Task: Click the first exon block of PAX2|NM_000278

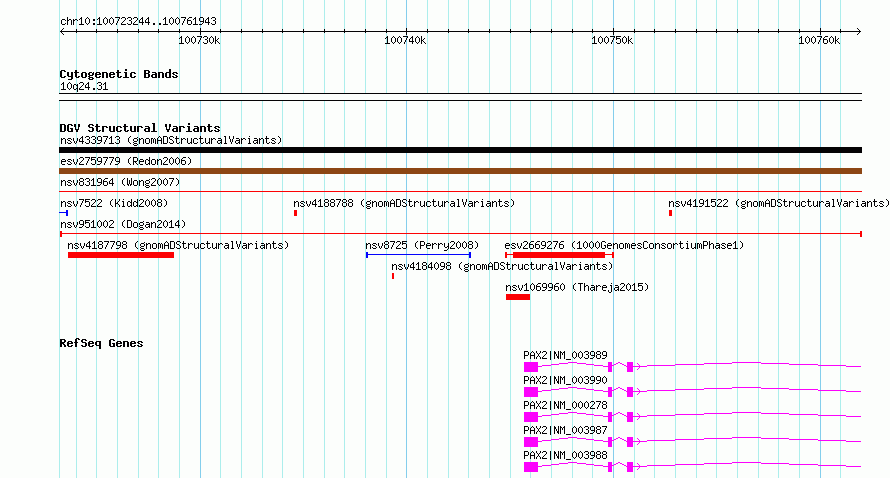Action: tap(531, 417)
